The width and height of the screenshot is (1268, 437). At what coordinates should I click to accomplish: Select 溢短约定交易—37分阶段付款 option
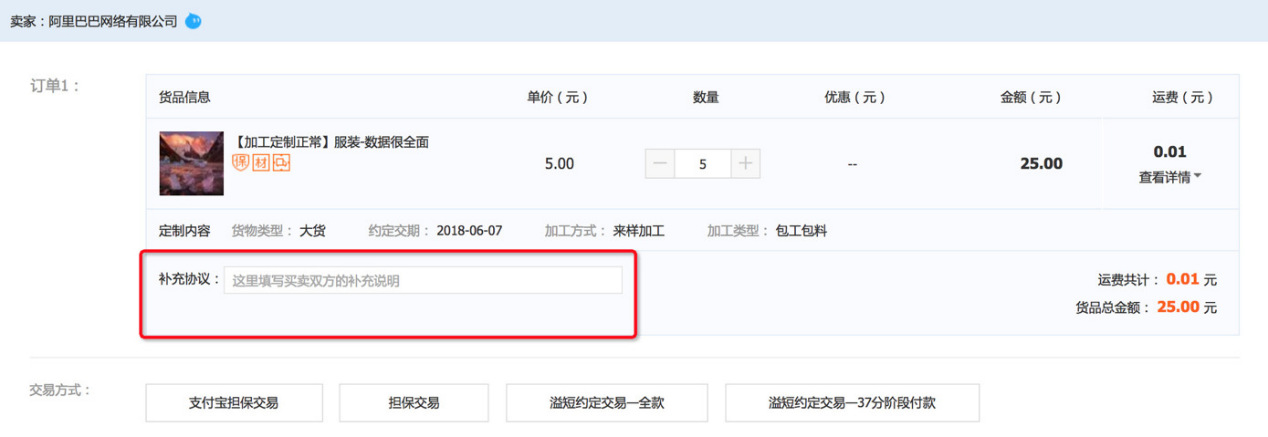point(852,403)
